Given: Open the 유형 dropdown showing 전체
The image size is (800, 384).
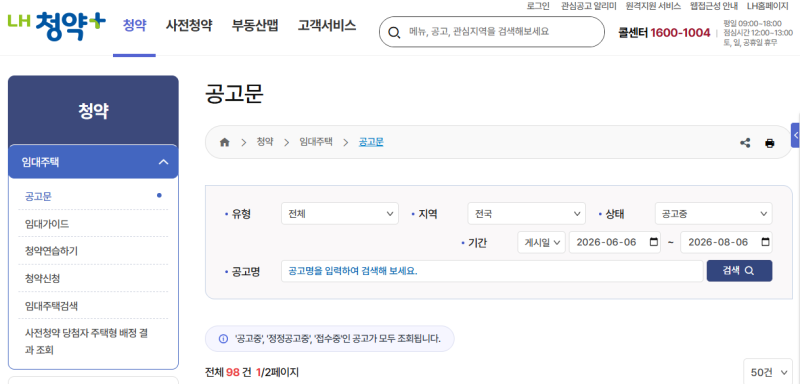Looking at the screenshot, I should click(340, 214).
